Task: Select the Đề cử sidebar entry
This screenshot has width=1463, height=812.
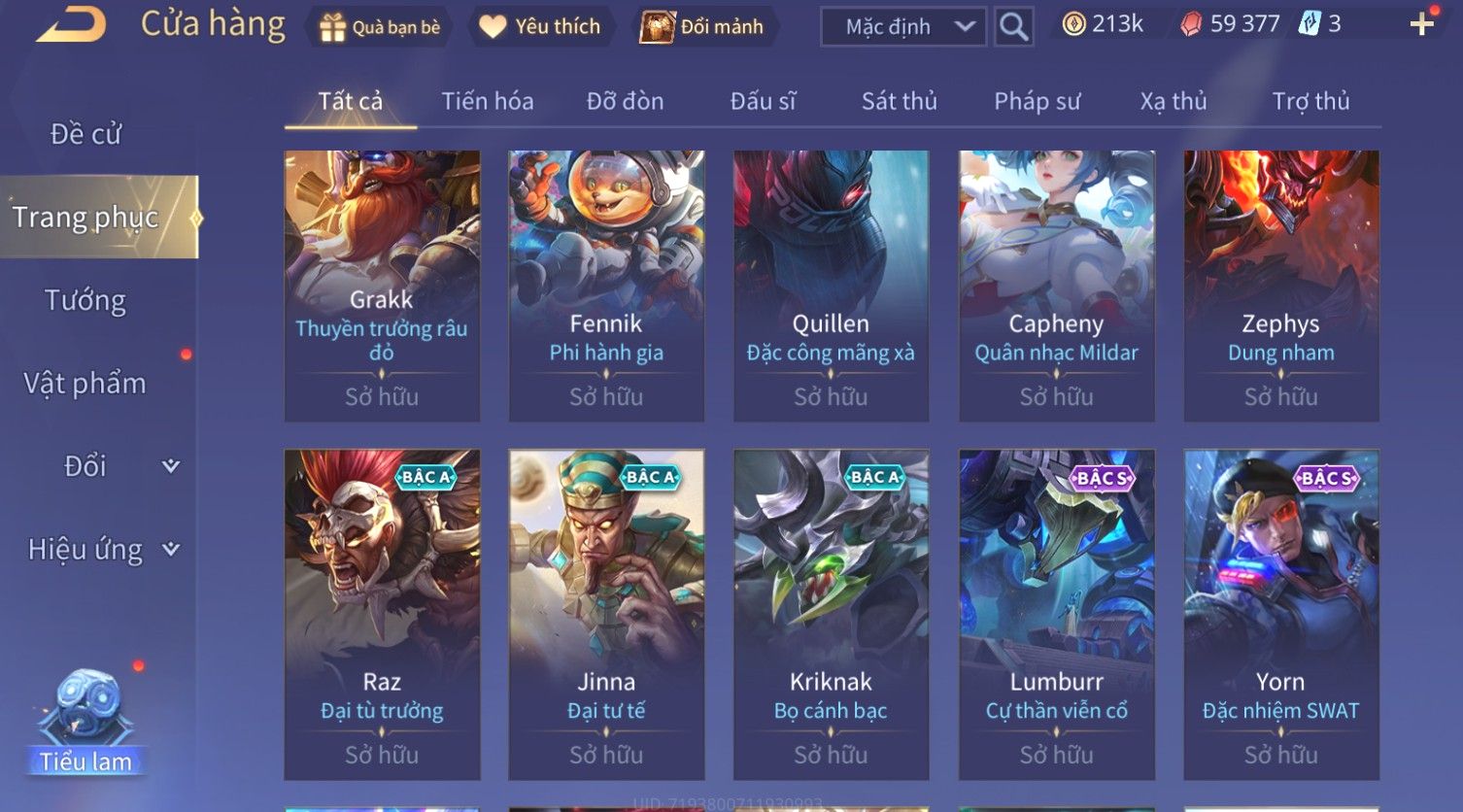Action: click(x=85, y=134)
